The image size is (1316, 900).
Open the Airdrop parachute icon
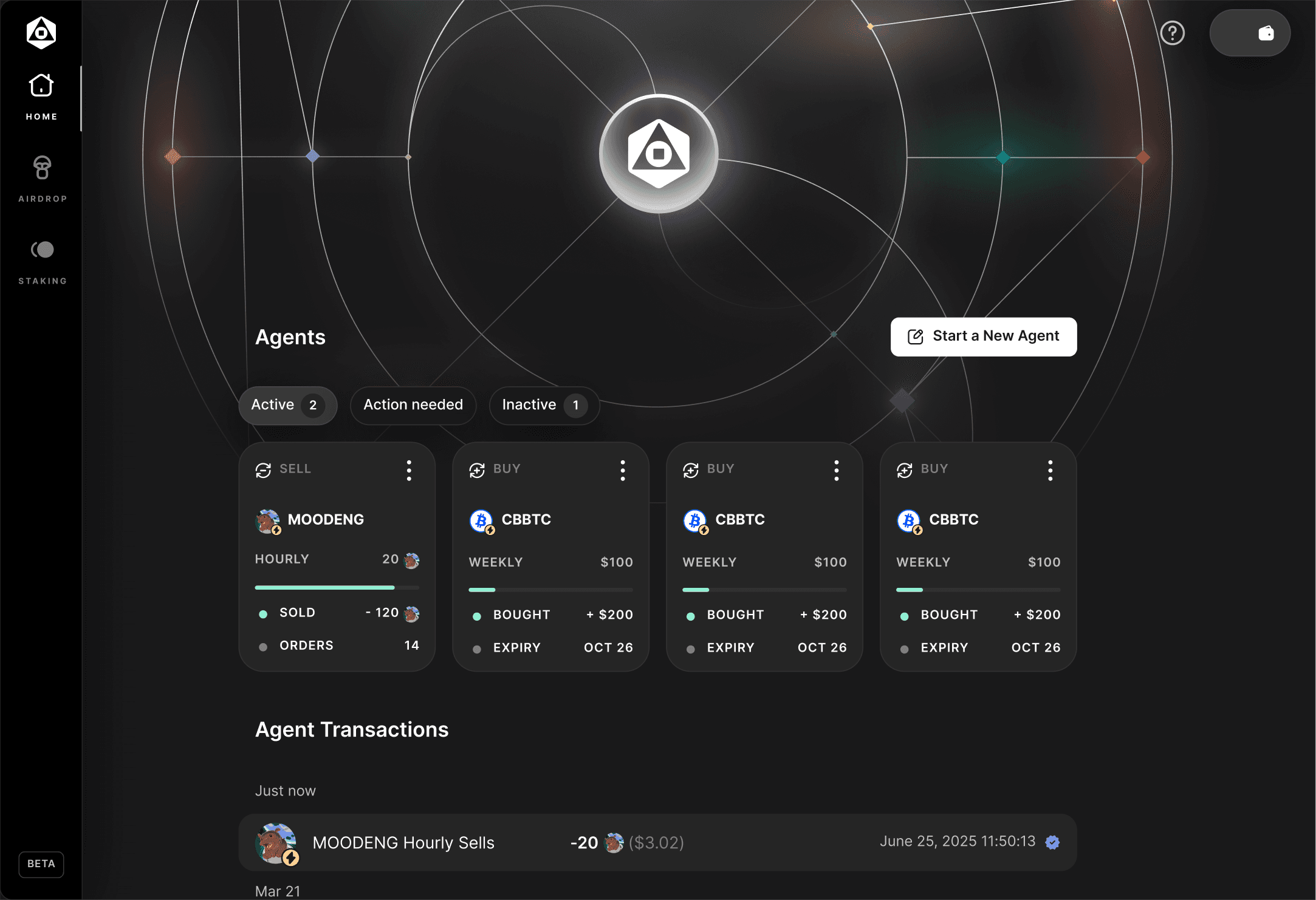pos(42,168)
